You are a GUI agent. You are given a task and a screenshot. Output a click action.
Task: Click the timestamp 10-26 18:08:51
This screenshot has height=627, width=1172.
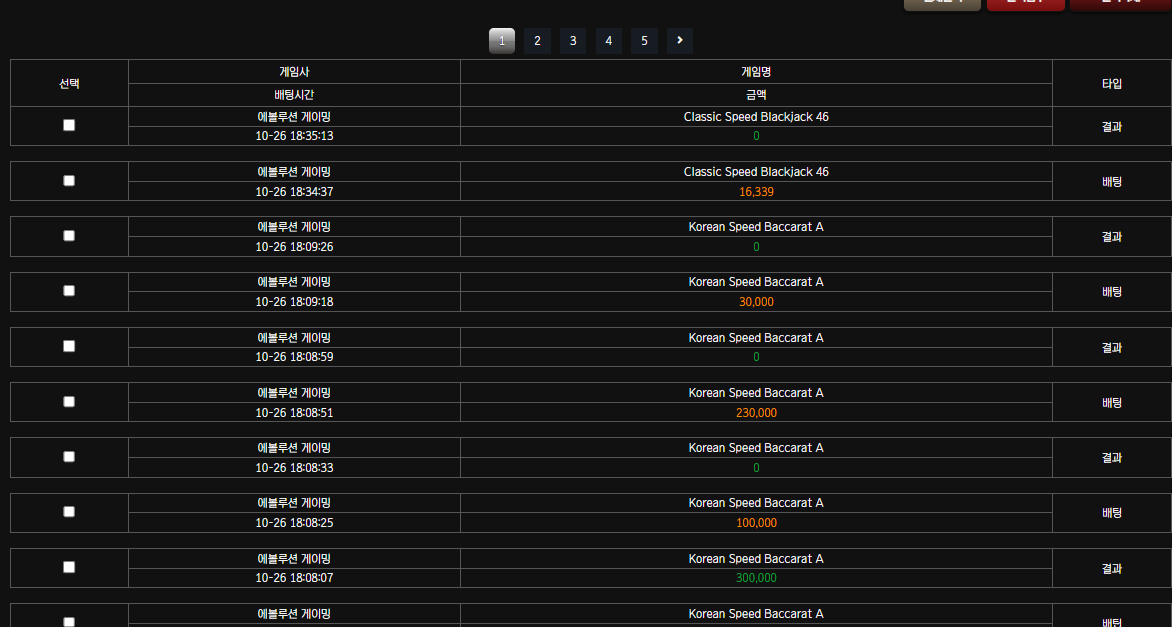click(294, 413)
